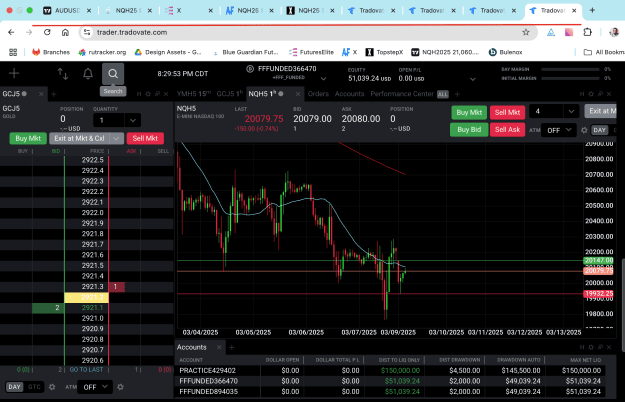Reload the browser page

47,32
